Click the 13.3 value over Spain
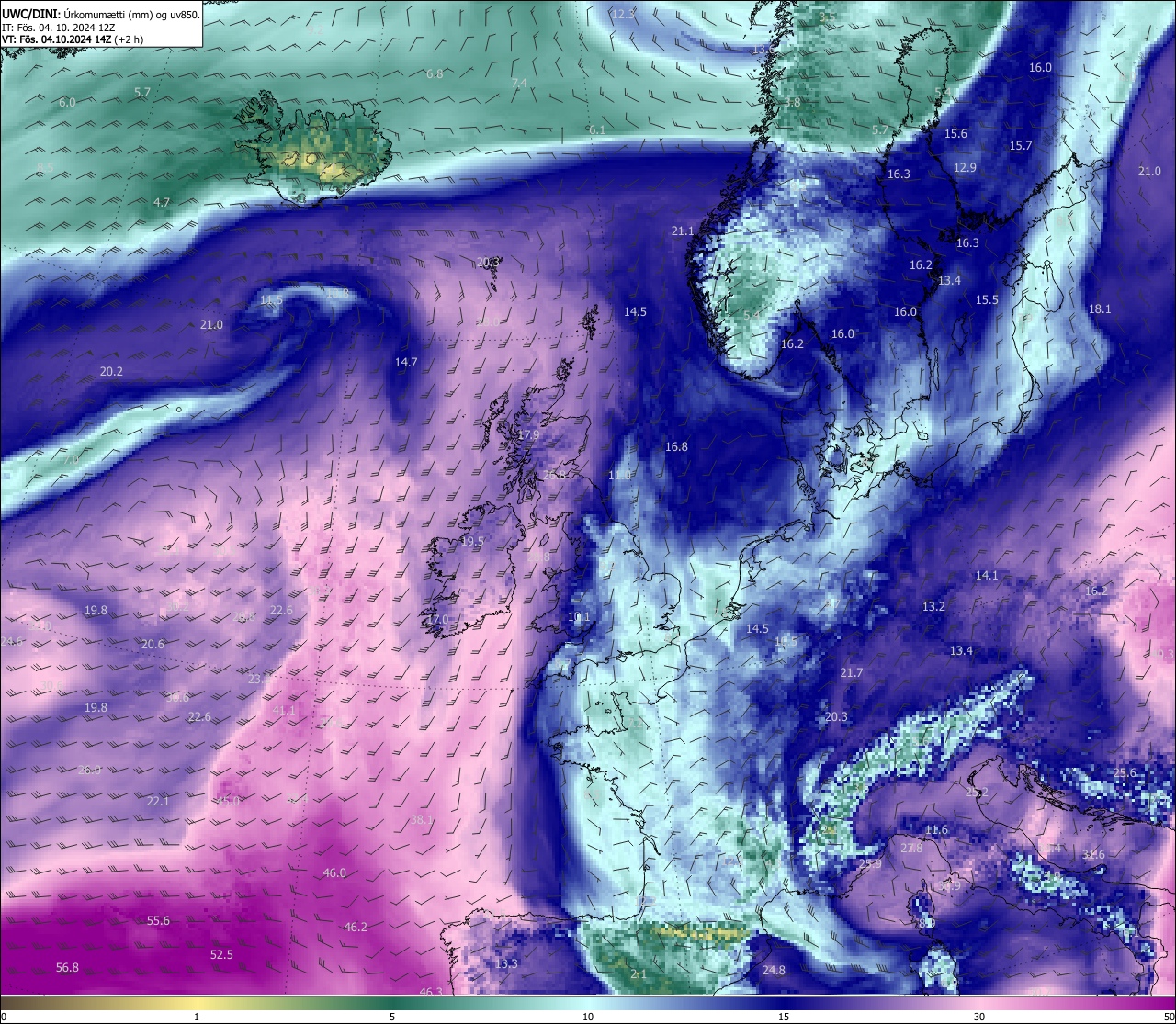The width and height of the screenshot is (1176, 1024). (506, 963)
